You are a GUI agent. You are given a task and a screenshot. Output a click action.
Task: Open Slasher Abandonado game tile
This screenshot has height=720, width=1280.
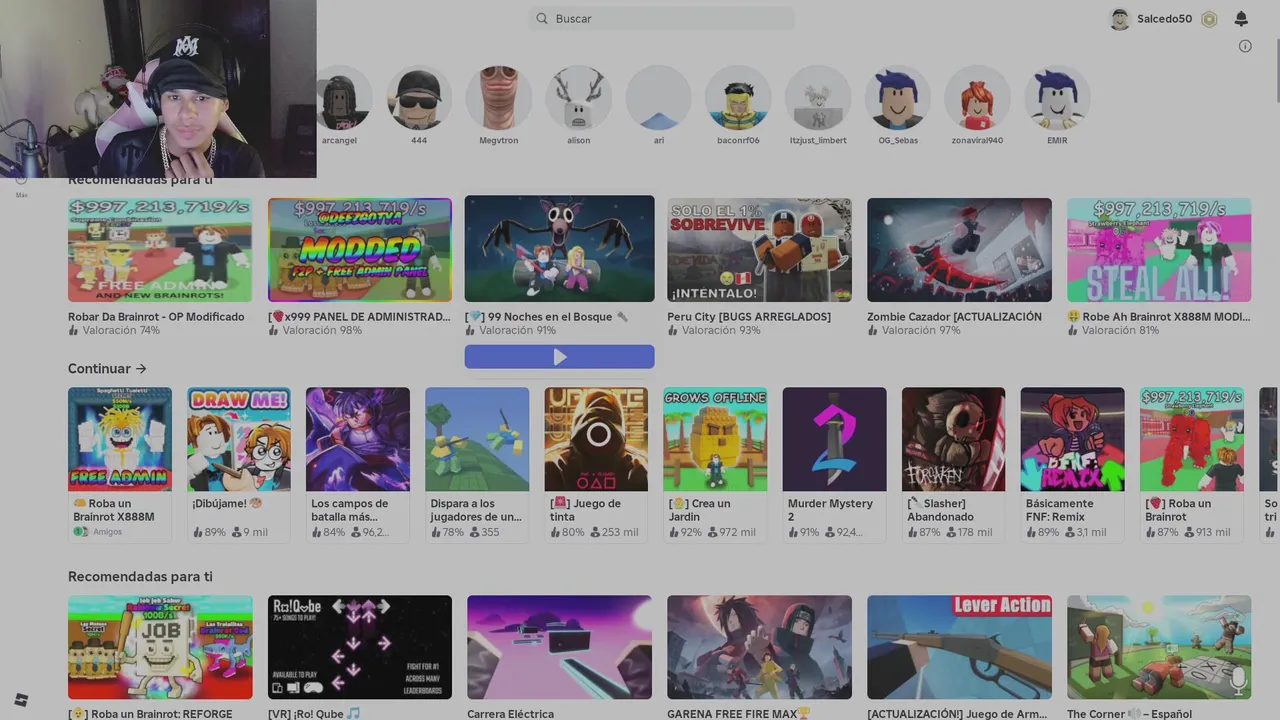954,464
